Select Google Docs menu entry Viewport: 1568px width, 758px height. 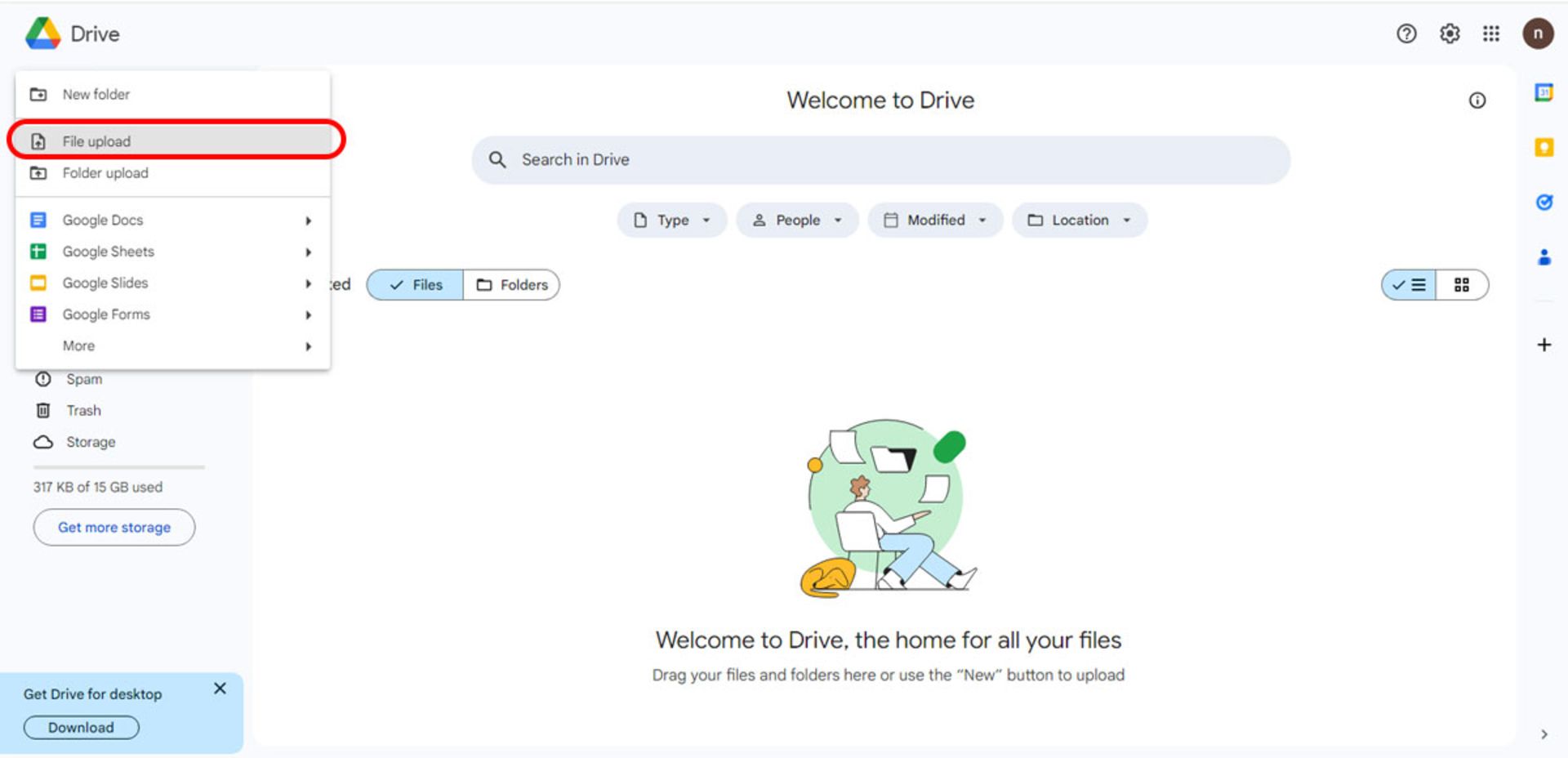point(173,221)
